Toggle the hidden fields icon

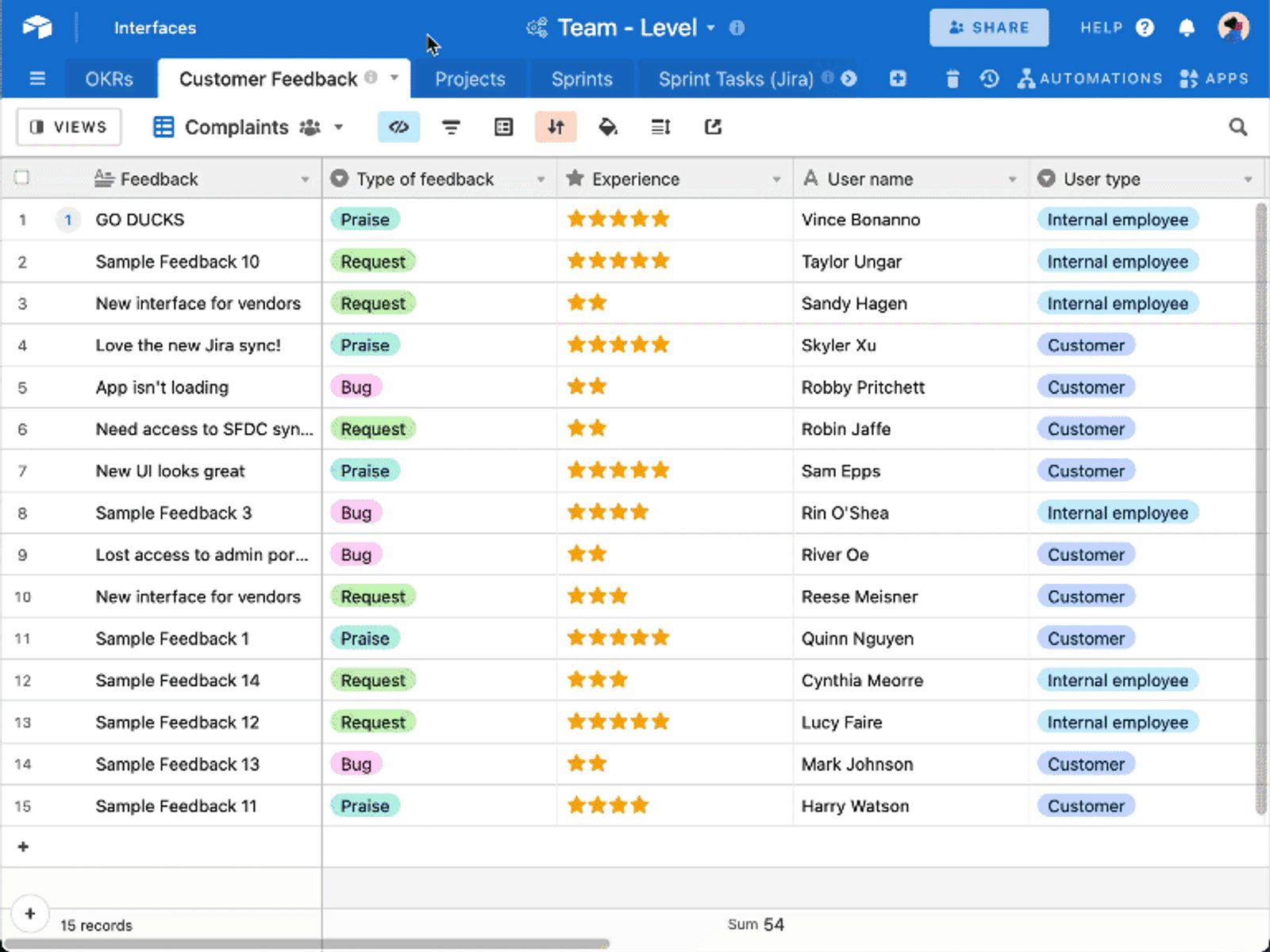tap(398, 127)
